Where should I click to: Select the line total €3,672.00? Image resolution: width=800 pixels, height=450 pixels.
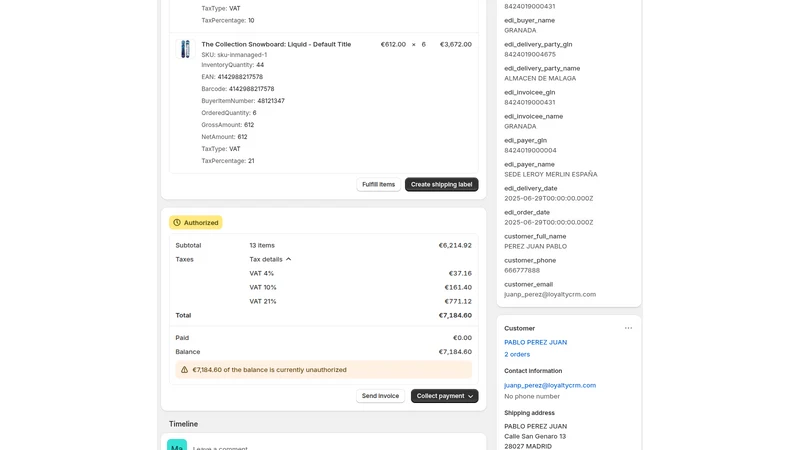[456, 44]
